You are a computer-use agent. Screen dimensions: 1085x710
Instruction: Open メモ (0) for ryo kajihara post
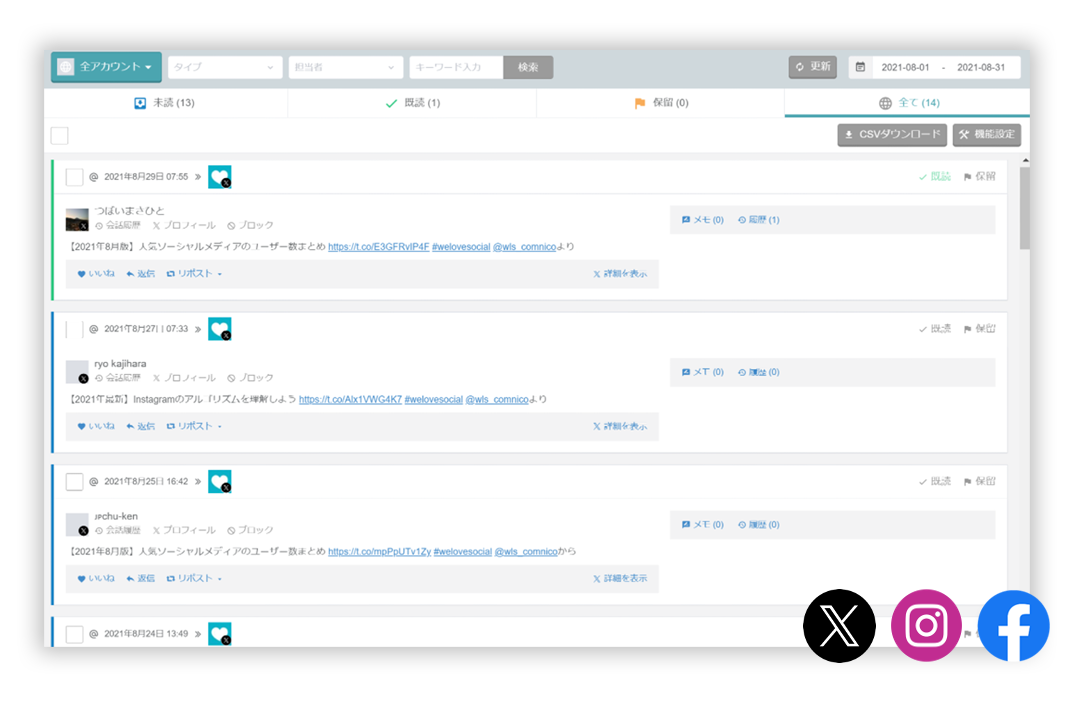(702, 372)
